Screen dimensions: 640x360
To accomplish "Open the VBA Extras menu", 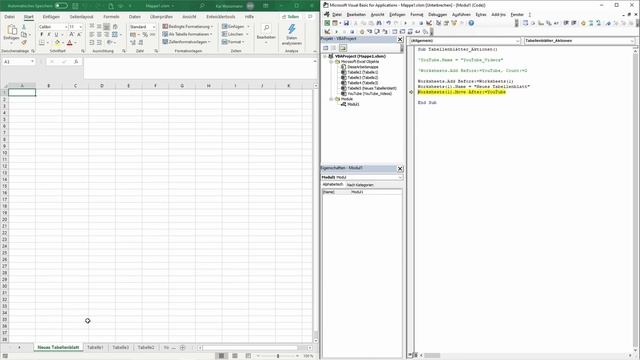I will (481, 15).
